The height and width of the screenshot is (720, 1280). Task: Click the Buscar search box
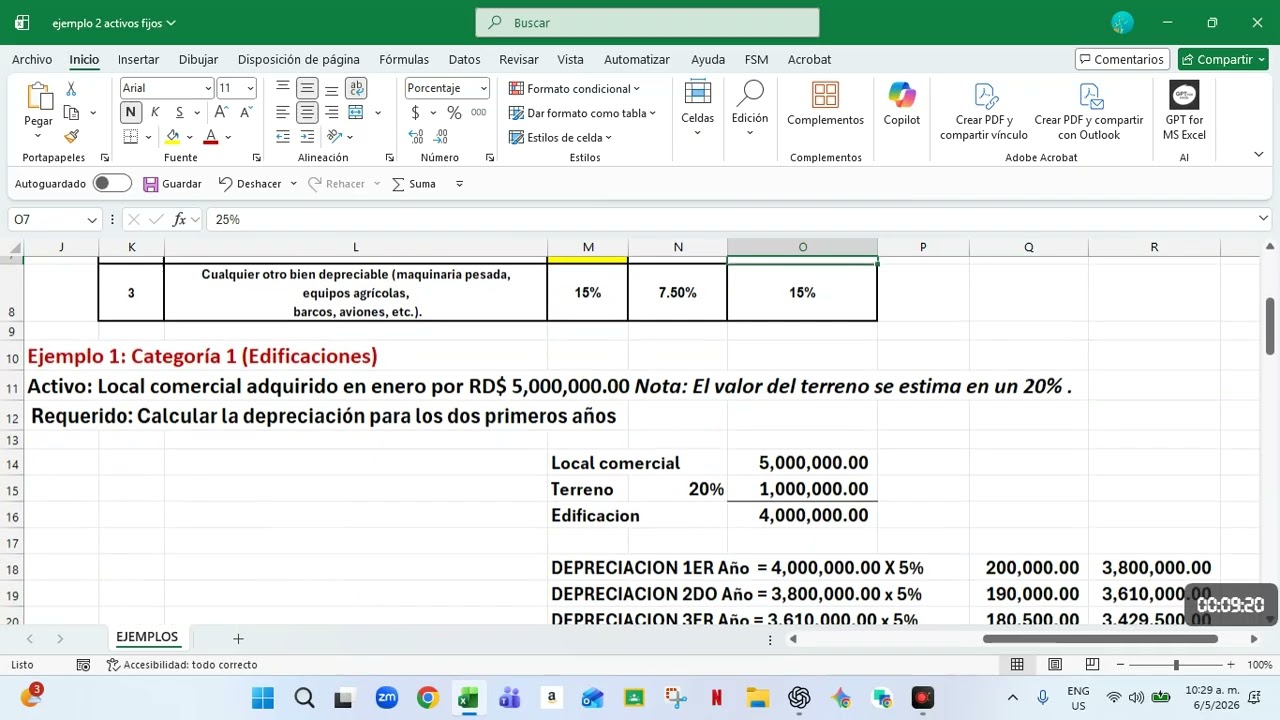coord(647,22)
